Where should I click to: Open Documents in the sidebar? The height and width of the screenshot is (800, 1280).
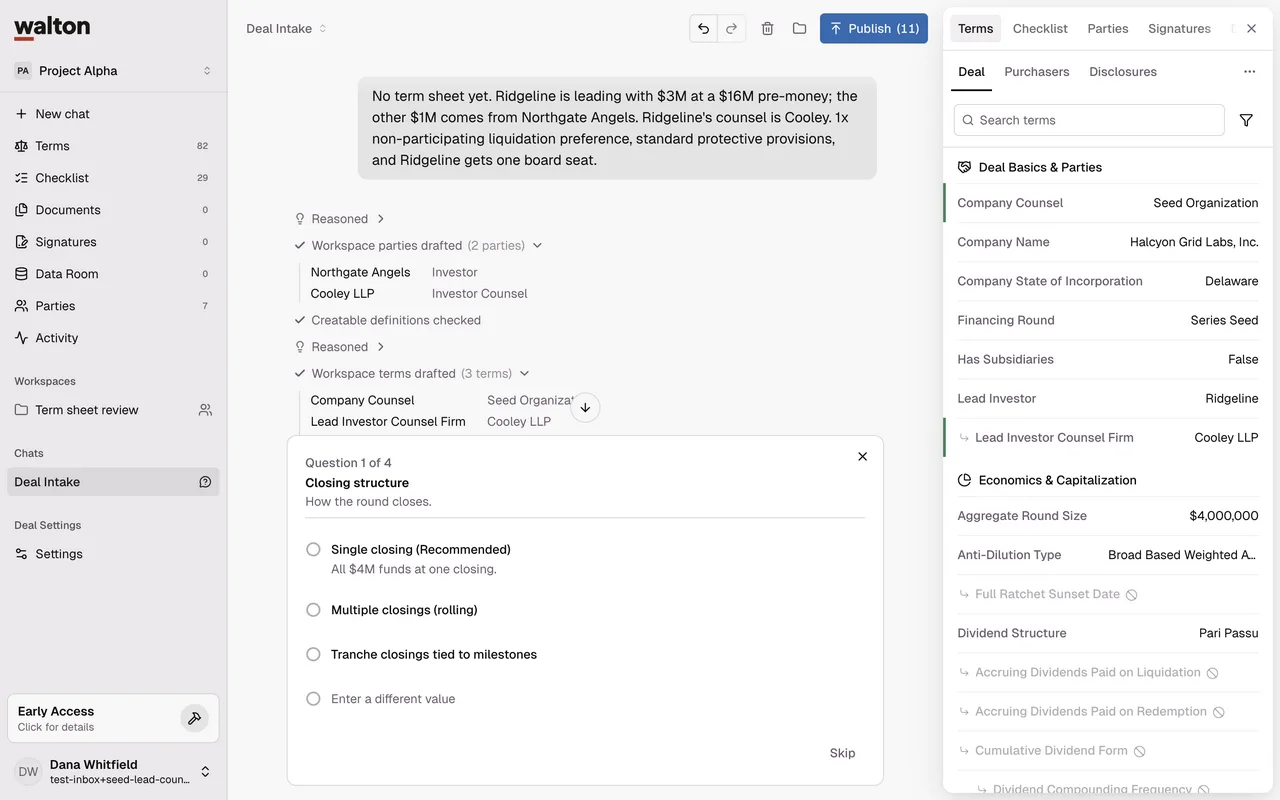point(113,210)
